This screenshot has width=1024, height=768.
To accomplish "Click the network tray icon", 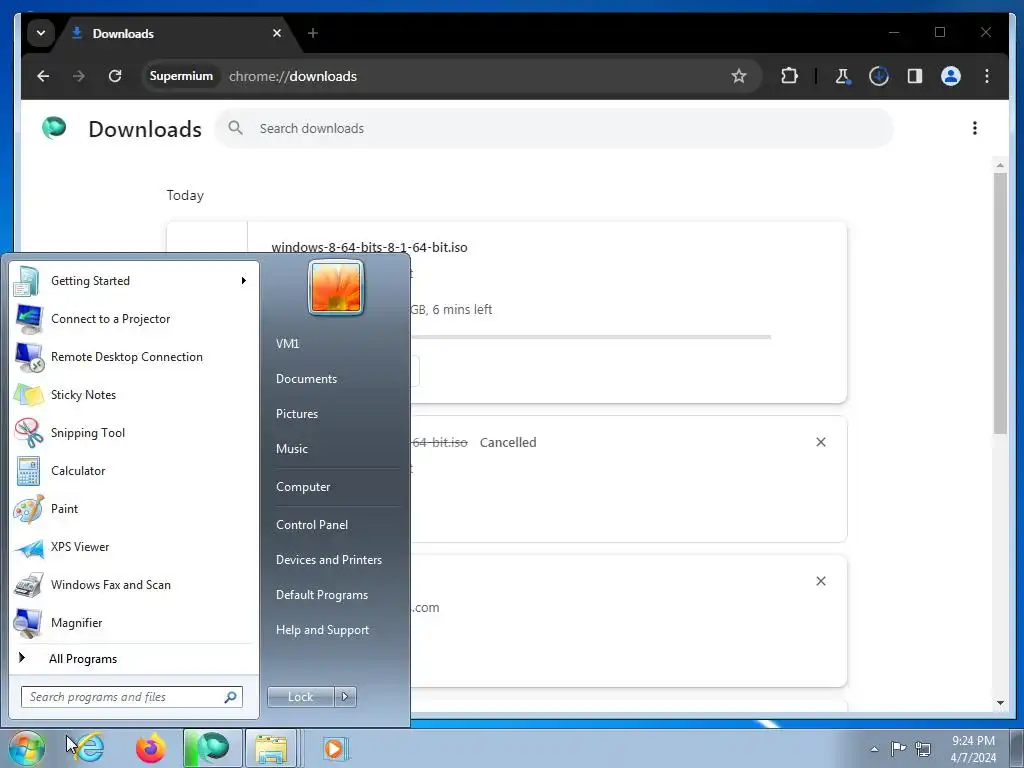I will [923, 748].
